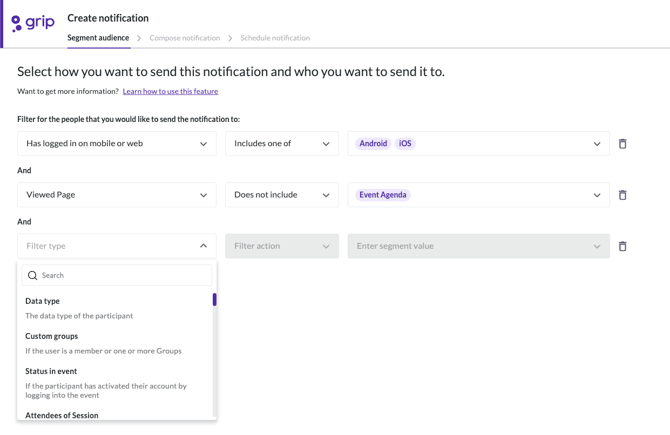Select the Segment audience tab
This screenshot has height=435, width=670.
click(x=98, y=38)
